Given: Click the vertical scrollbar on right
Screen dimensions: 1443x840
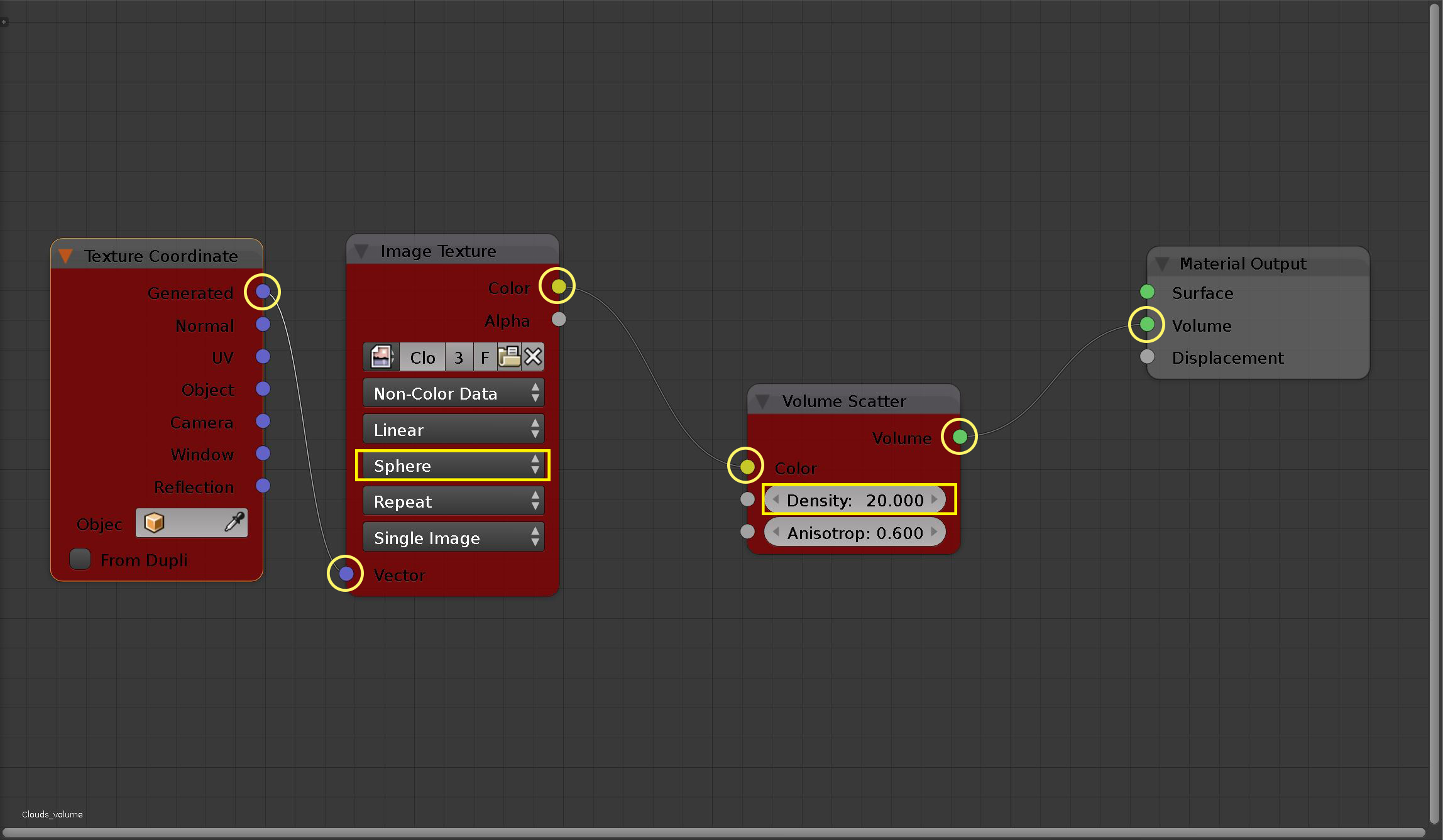Looking at the screenshot, I should click(1435, 412).
